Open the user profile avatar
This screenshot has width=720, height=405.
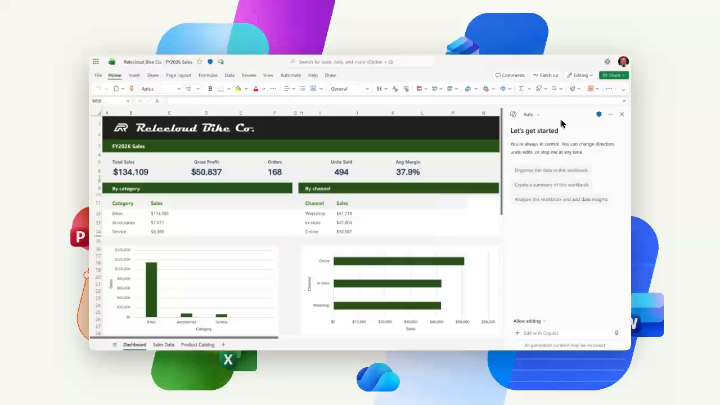pos(623,62)
